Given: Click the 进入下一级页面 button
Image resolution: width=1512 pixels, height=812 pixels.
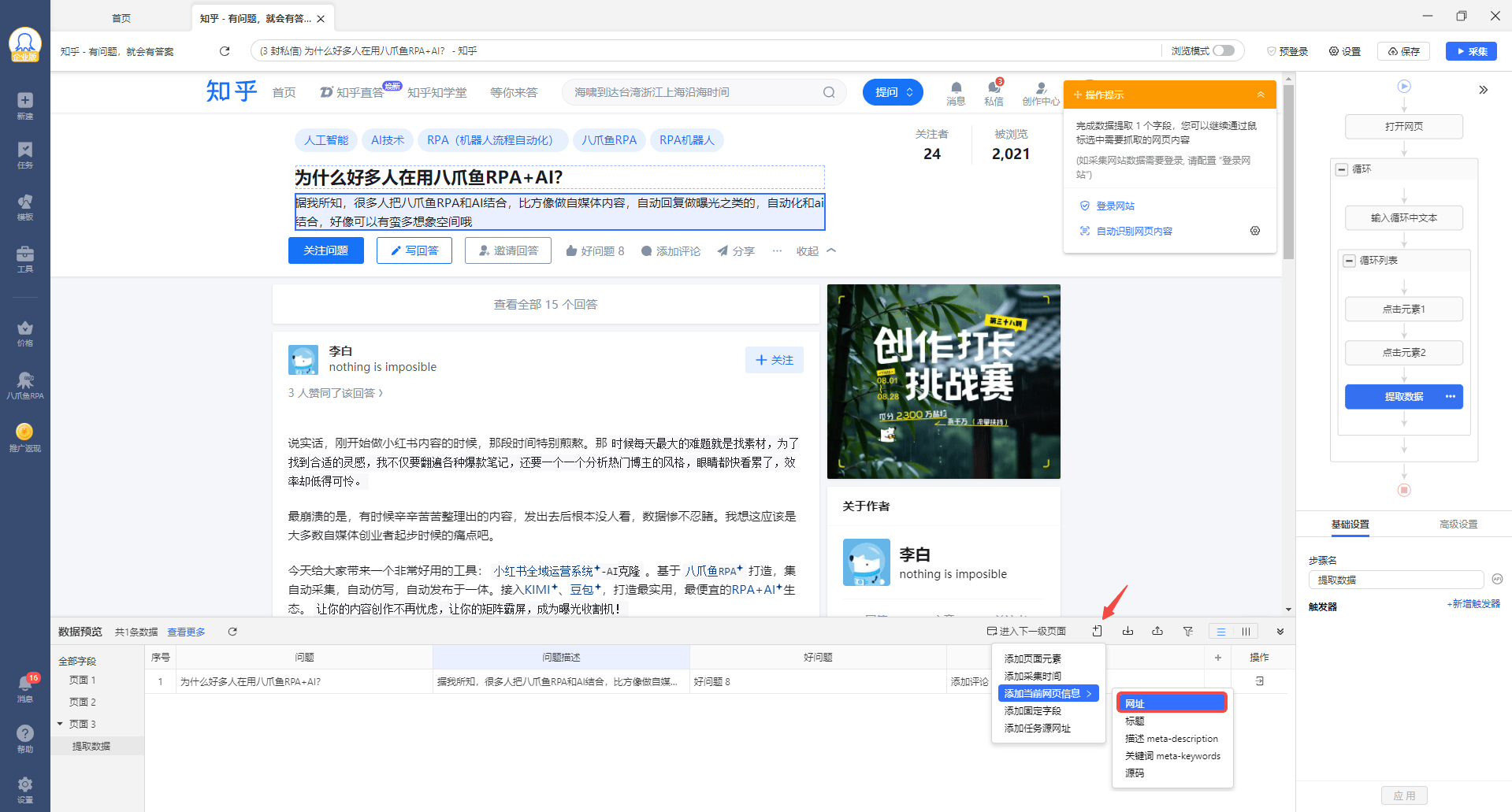Looking at the screenshot, I should click(x=1026, y=631).
